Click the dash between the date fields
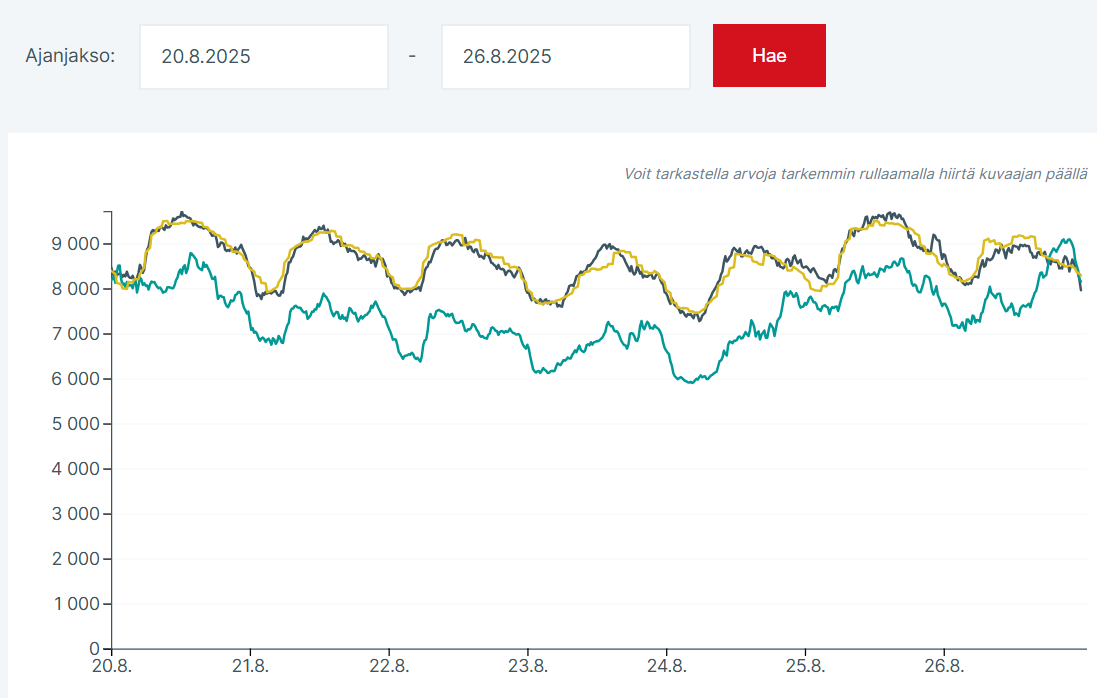The image size is (1097, 698). (x=413, y=57)
